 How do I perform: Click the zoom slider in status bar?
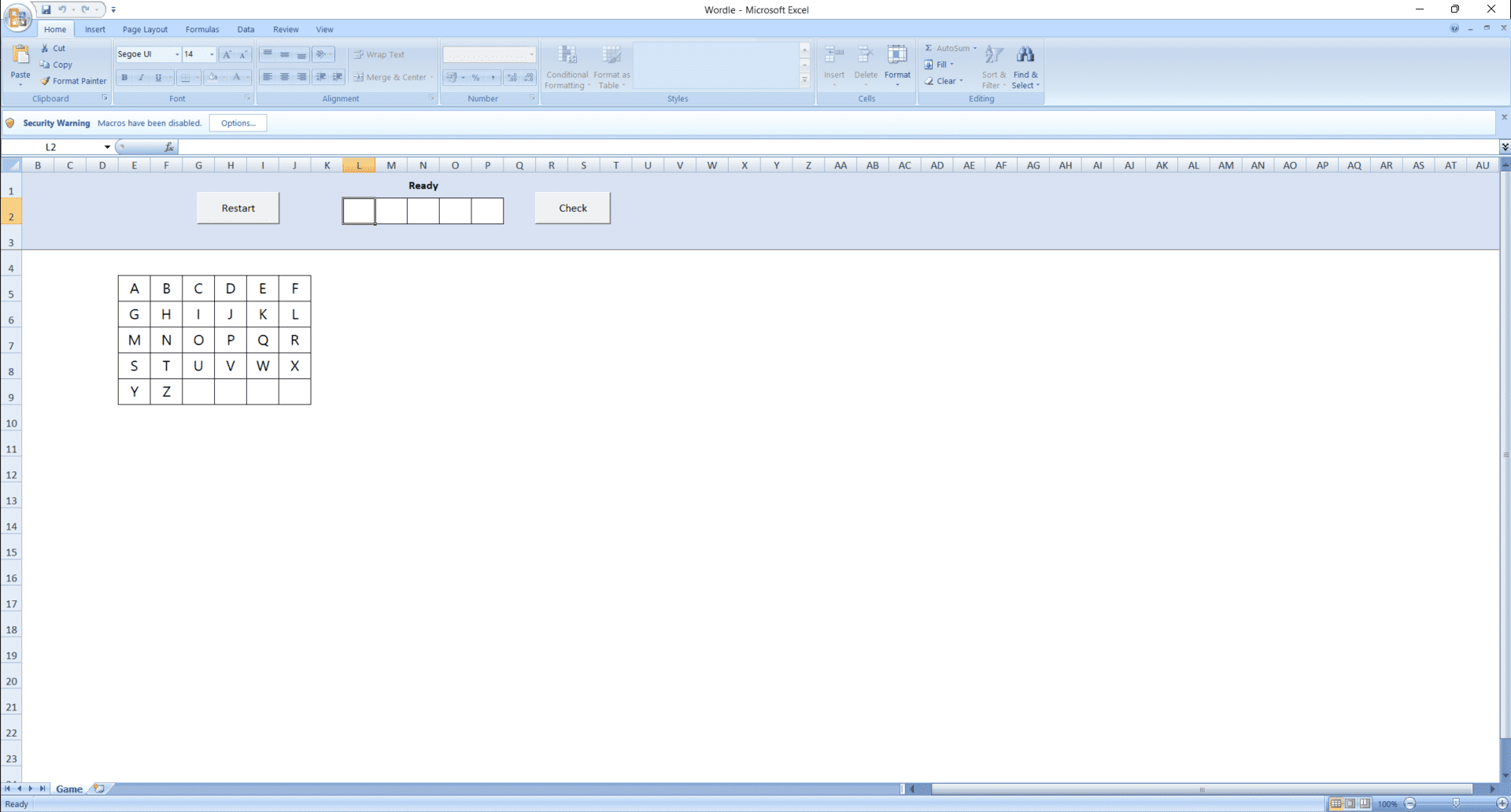tap(1455, 803)
